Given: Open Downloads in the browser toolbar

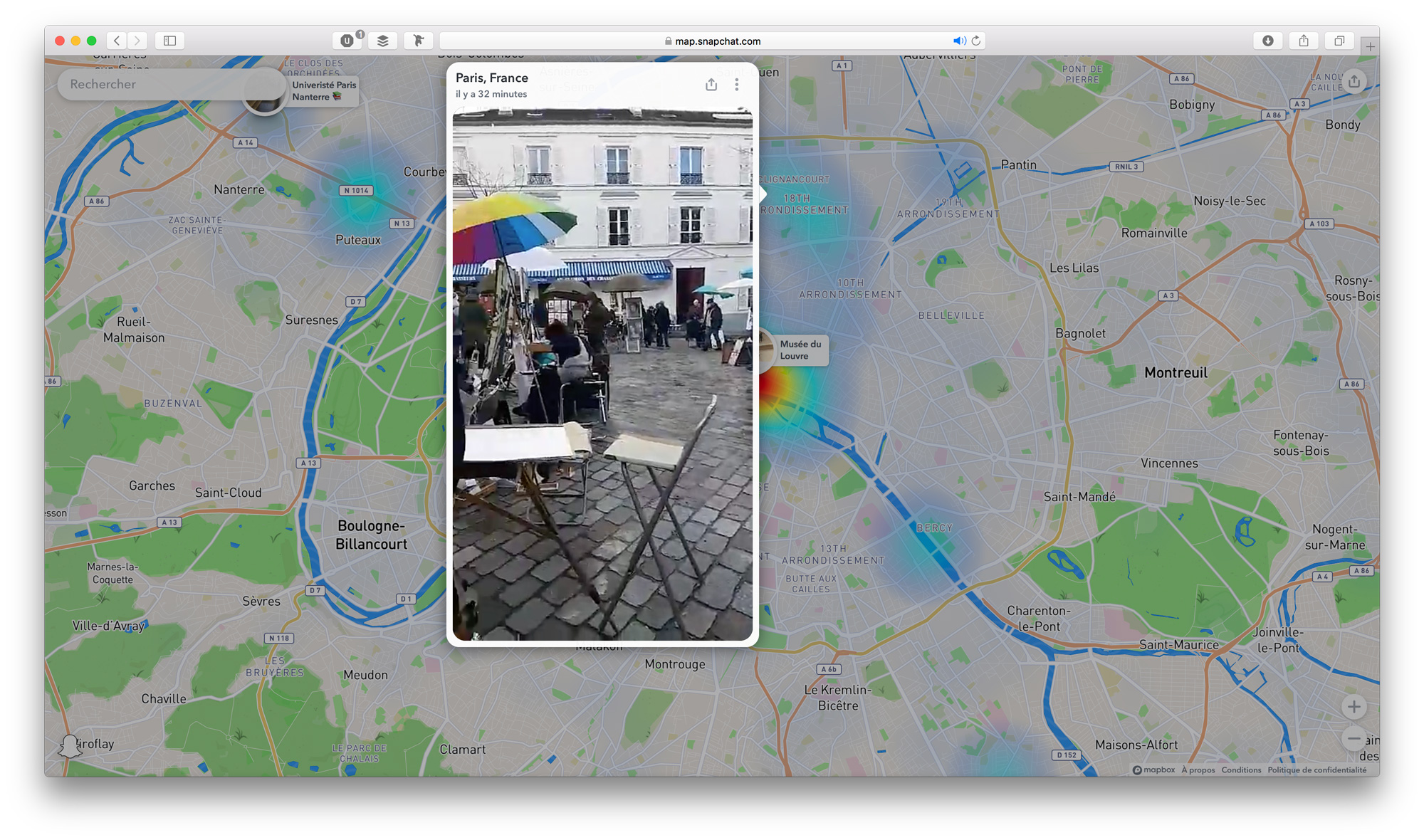Looking at the screenshot, I should [1267, 41].
